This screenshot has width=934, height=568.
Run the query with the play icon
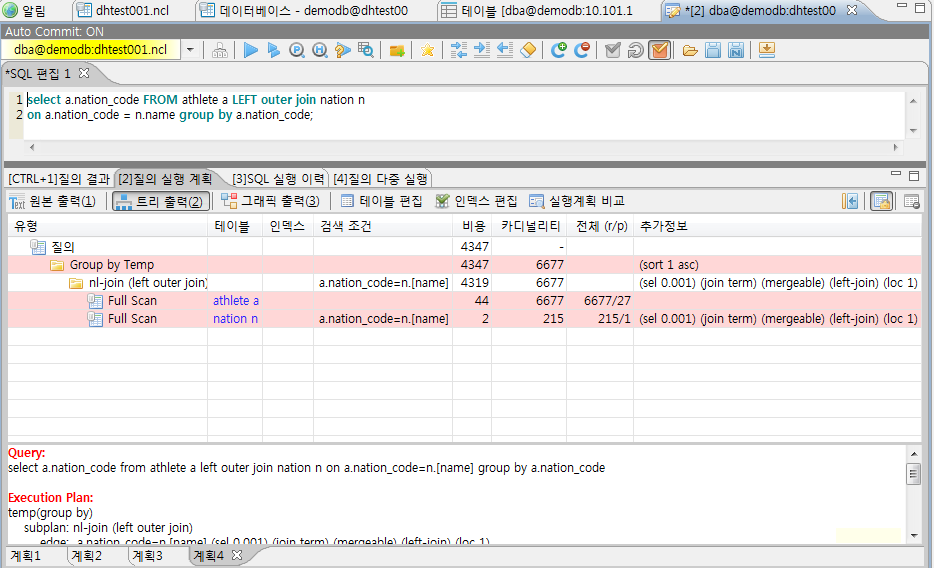250,50
